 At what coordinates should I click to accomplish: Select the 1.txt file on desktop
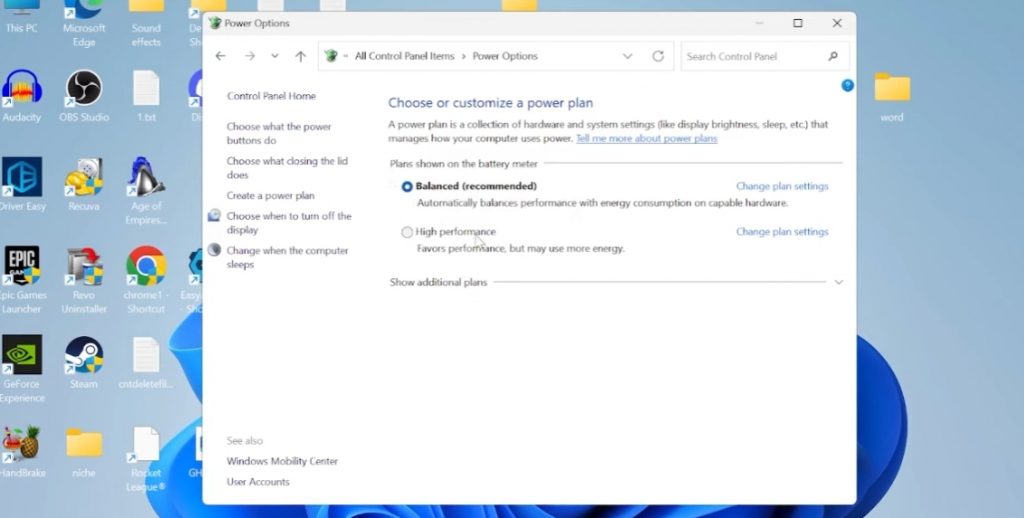tap(146, 95)
